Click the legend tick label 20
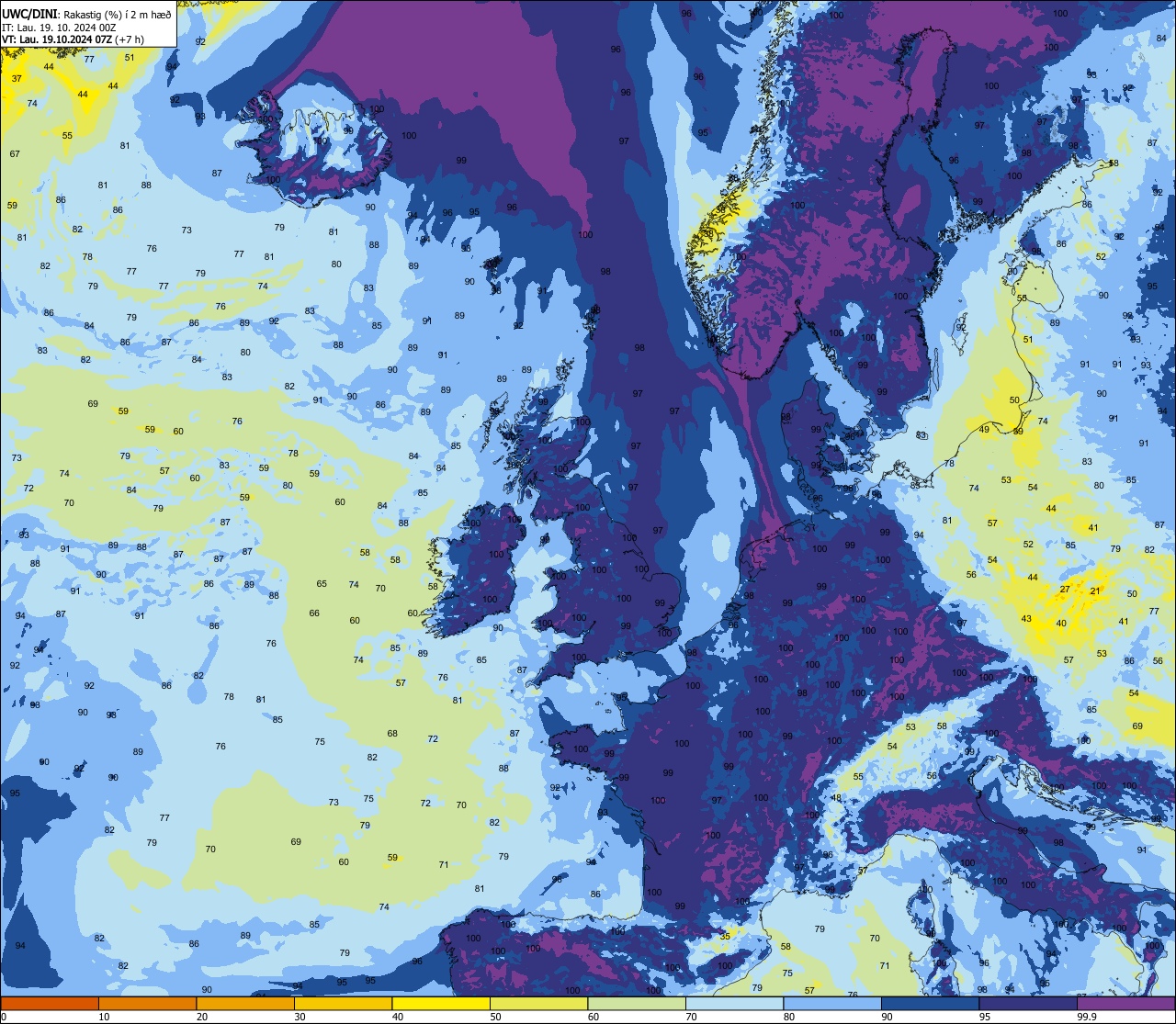Screen dimensions: 1176x1024 (x=202, y=1017)
